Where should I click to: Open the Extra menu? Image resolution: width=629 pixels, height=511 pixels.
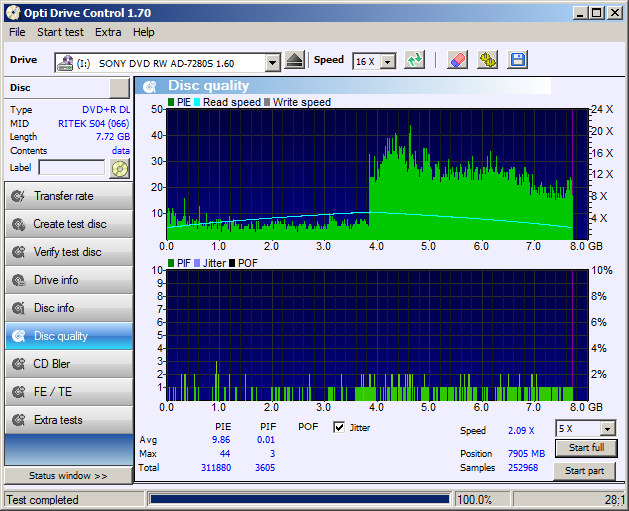(108, 32)
